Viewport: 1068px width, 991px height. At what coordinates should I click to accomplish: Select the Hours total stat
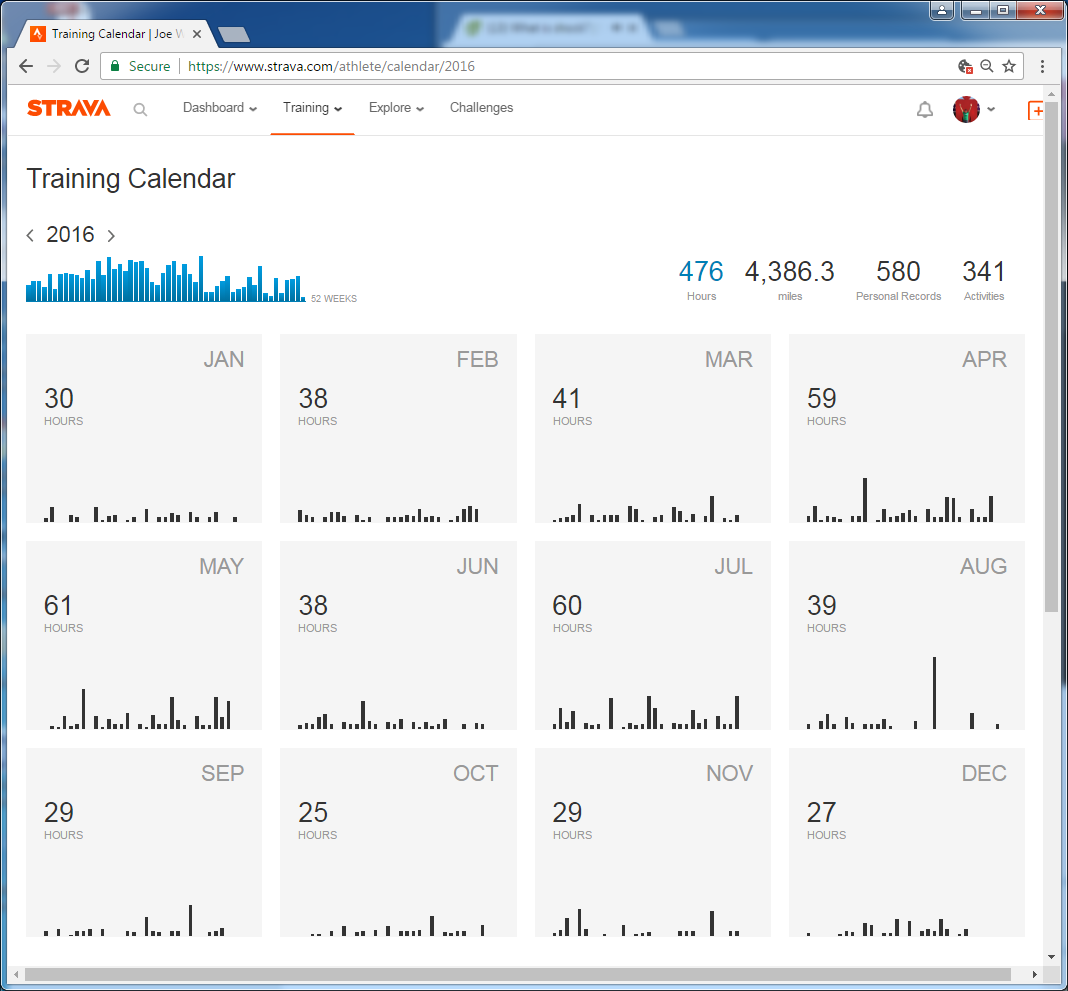pyautogui.click(x=700, y=279)
